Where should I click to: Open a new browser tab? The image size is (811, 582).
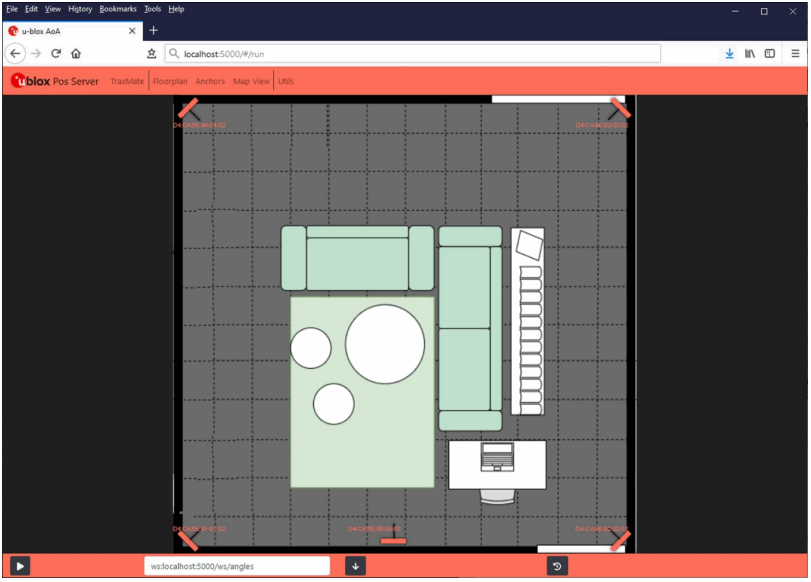point(153,31)
